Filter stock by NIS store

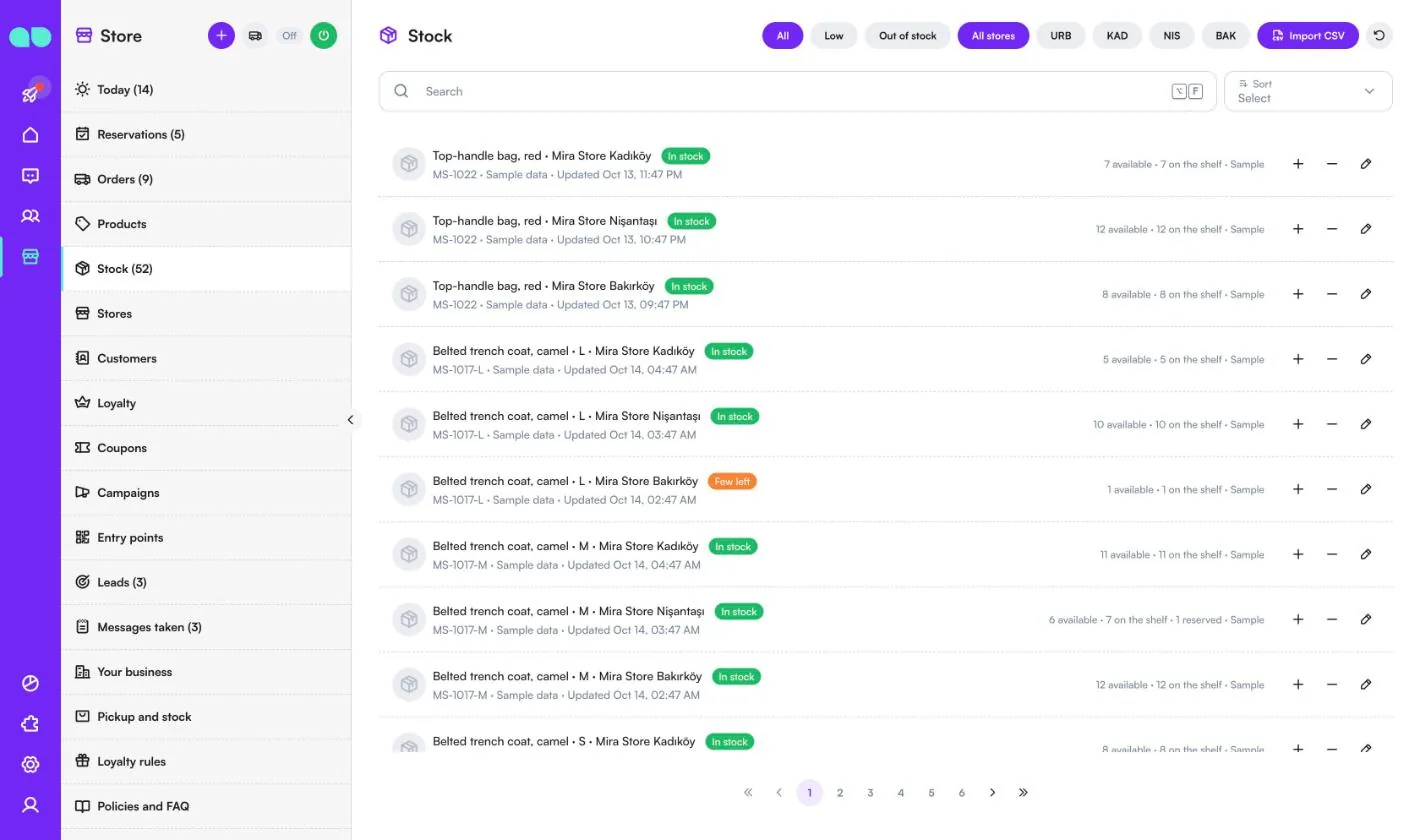click(x=1171, y=36)
